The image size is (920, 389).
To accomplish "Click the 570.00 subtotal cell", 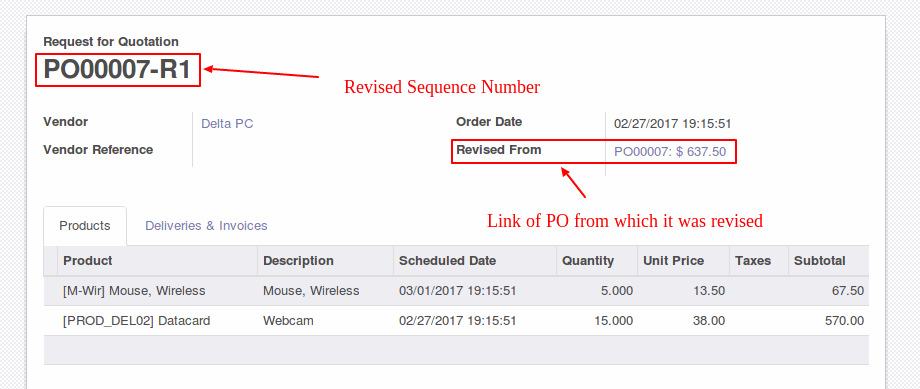I will coord(828,321).
